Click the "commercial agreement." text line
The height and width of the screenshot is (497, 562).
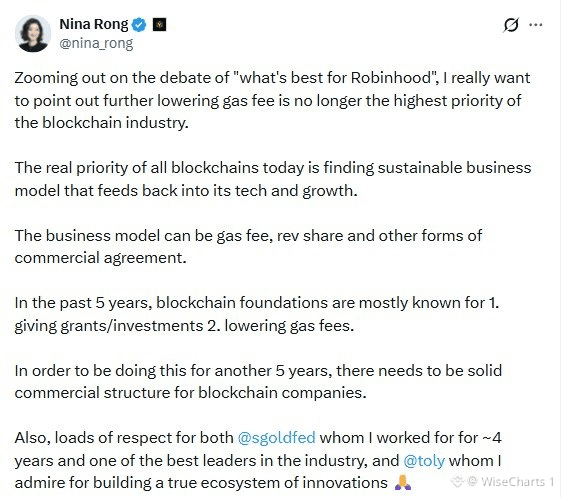[100, 258]
